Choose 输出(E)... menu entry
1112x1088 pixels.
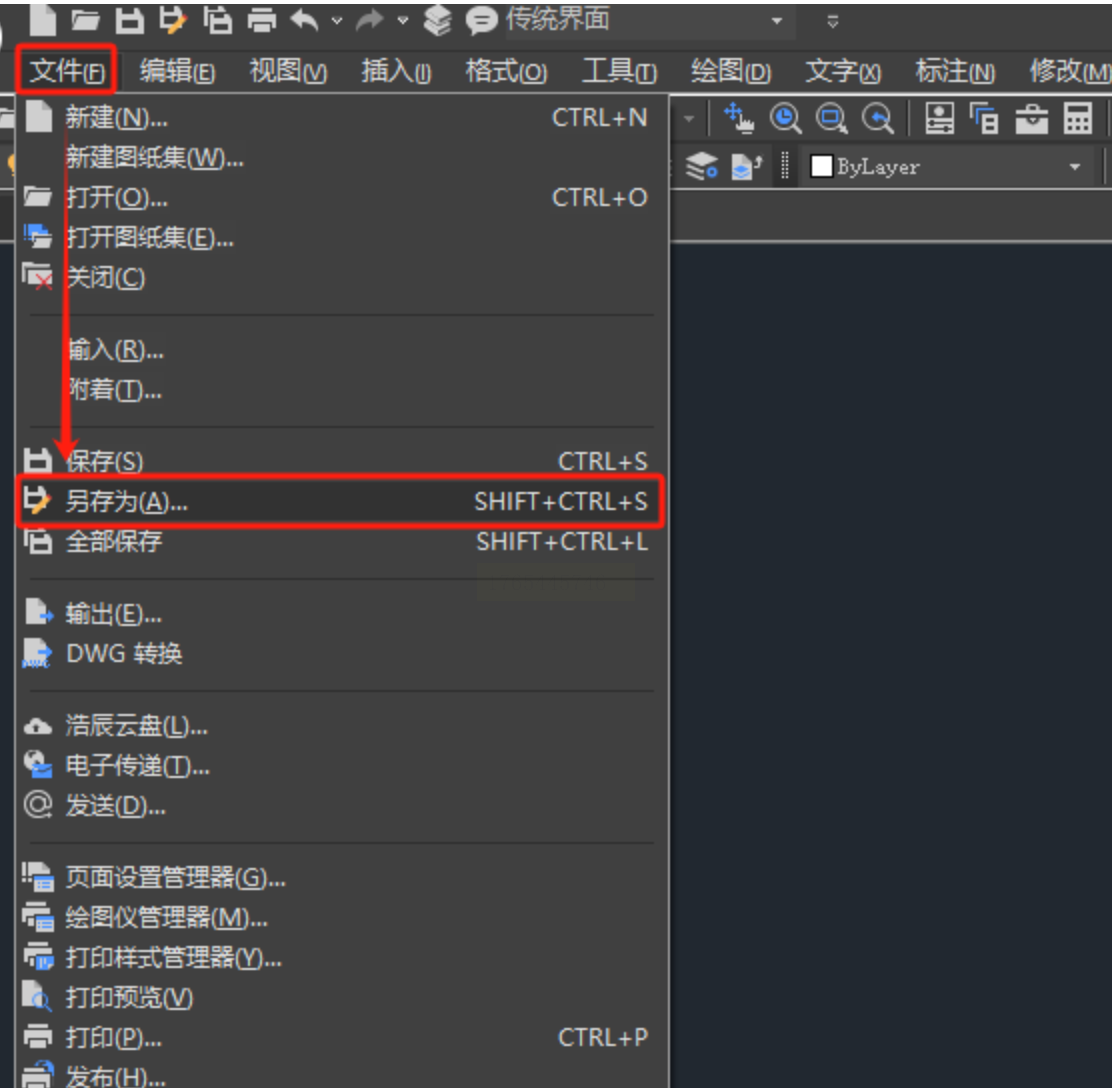pos(342,614)
